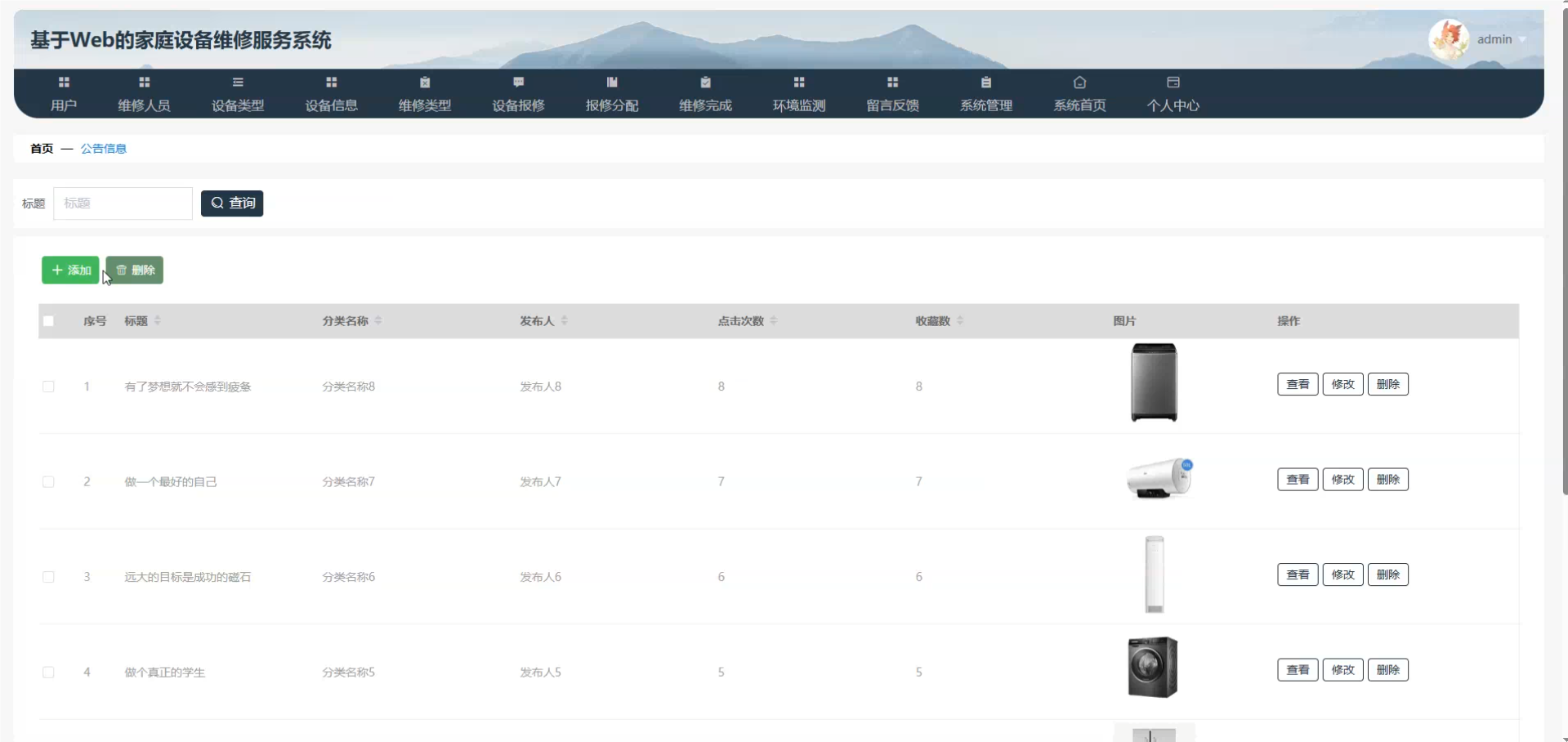Open the 系统管理 menu label

[x=986, y=105]
